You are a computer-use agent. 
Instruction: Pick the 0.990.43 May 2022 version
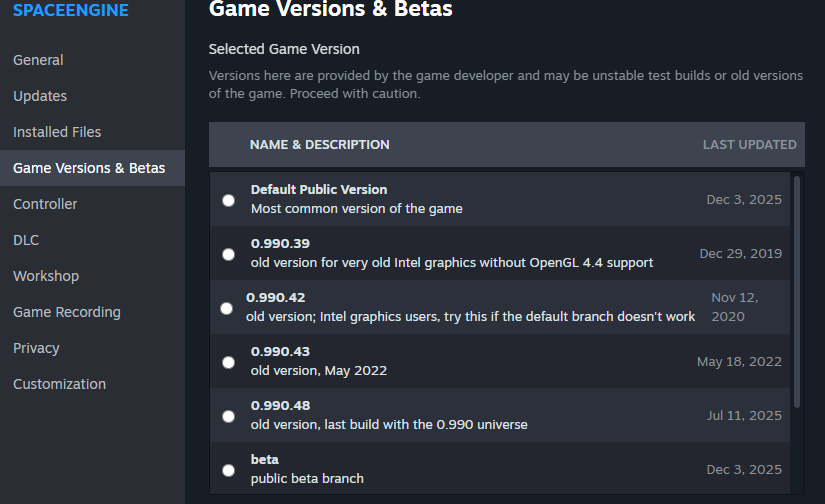(229, 362)
